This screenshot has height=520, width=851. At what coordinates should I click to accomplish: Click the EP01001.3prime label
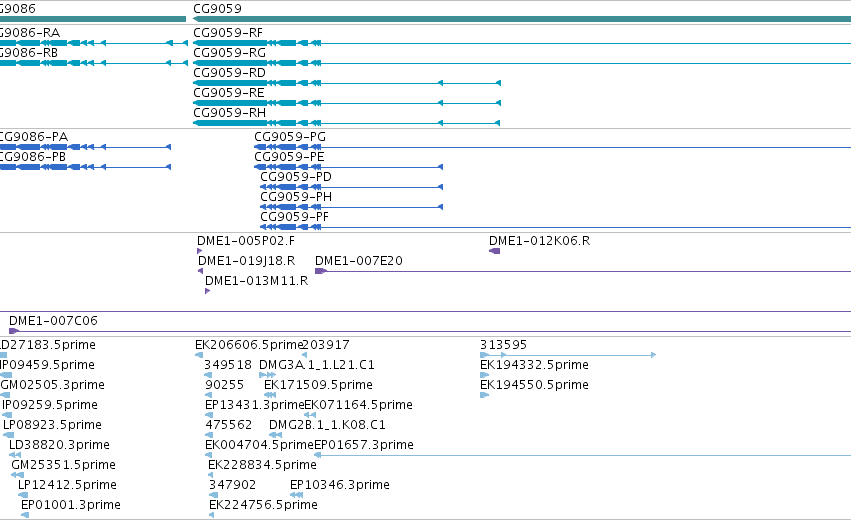71,505
